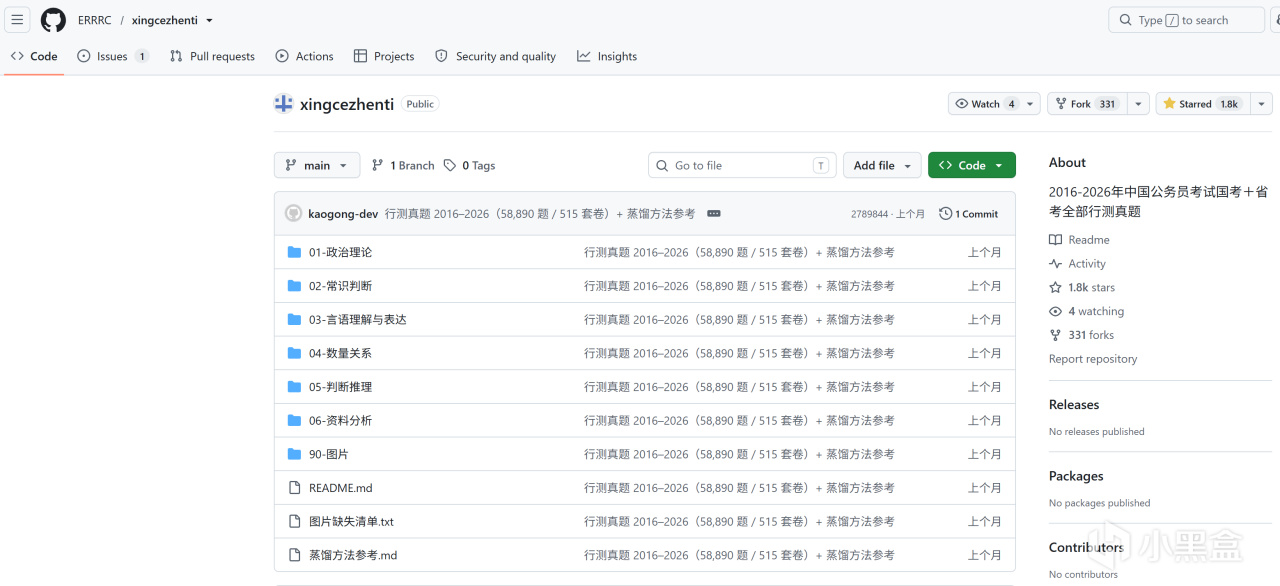Click the kaogong-dev author avatar
This screenshot has height=586, width=1280.
tap(293, 214)
